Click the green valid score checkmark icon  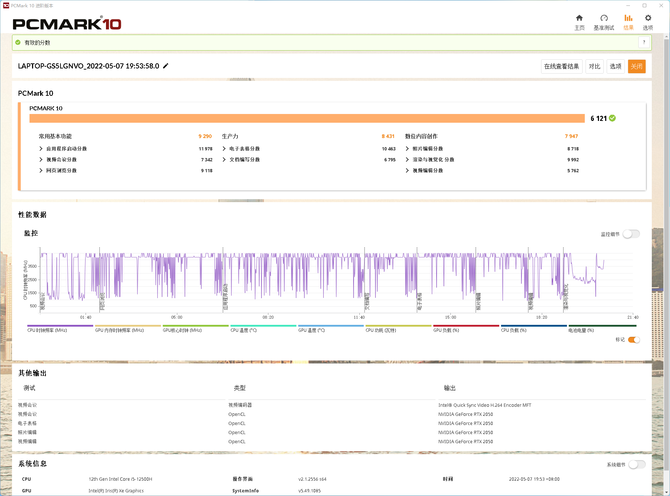(x=18, y=42)
